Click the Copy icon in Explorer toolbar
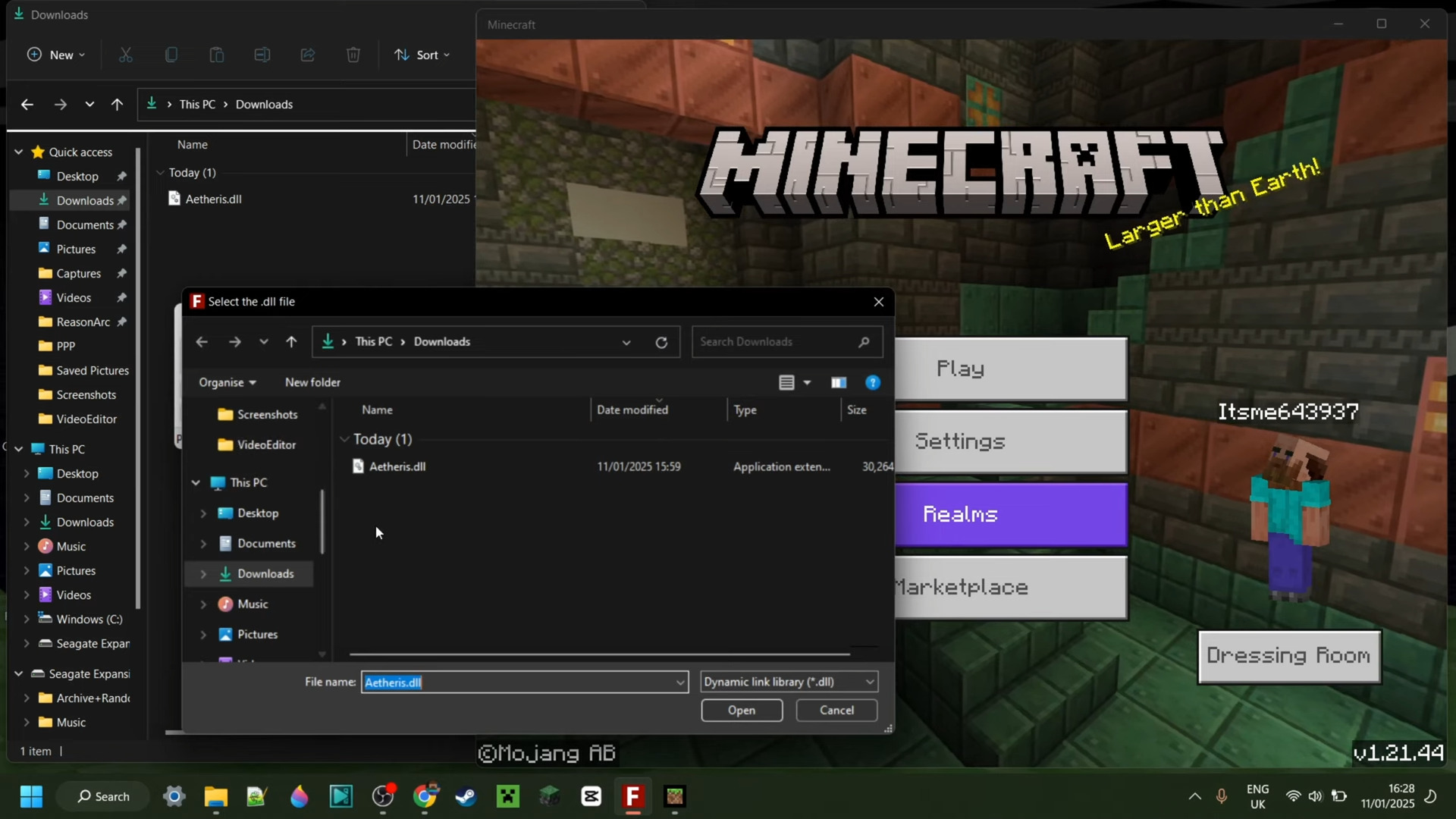Image resolution: width=1456 pixels, height=819 pixels. pos(171,55)
